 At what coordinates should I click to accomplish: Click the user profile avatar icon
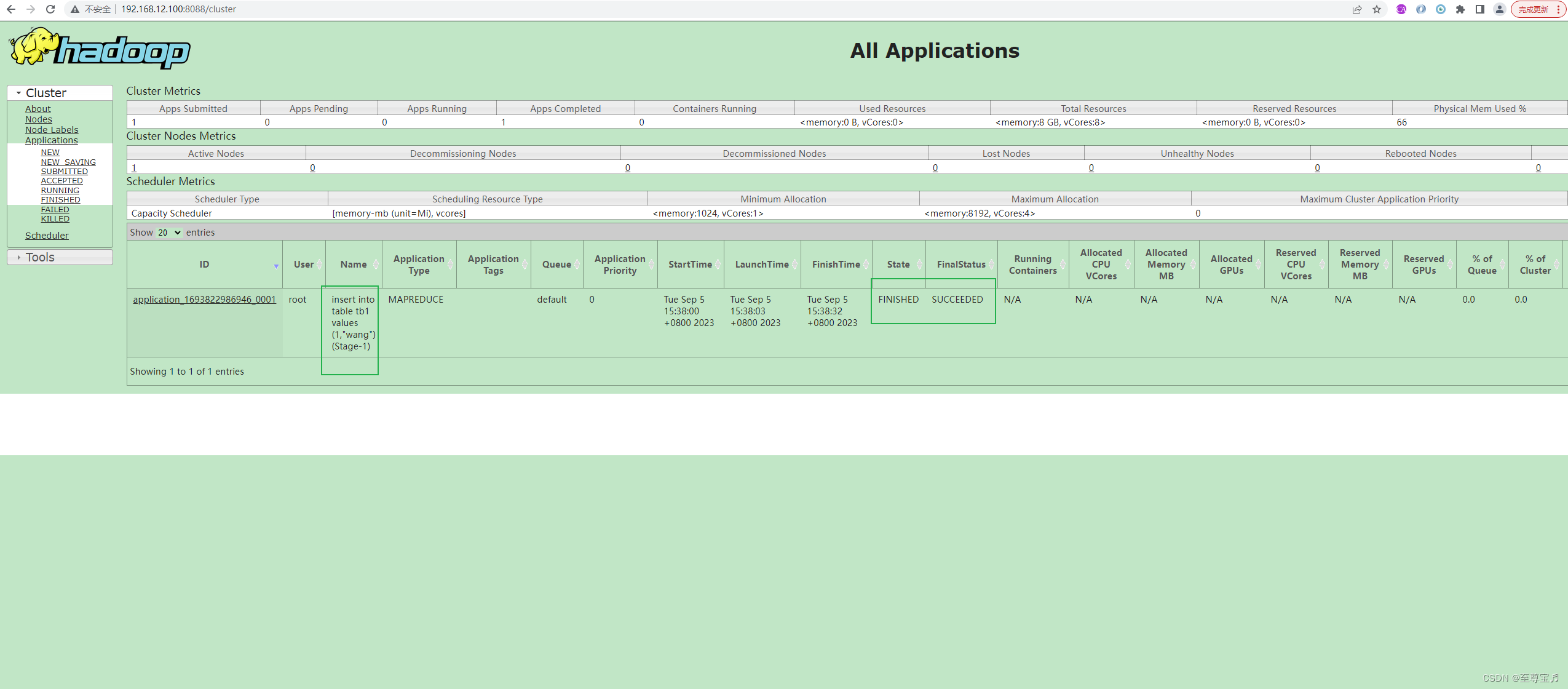pos(1500,9)
